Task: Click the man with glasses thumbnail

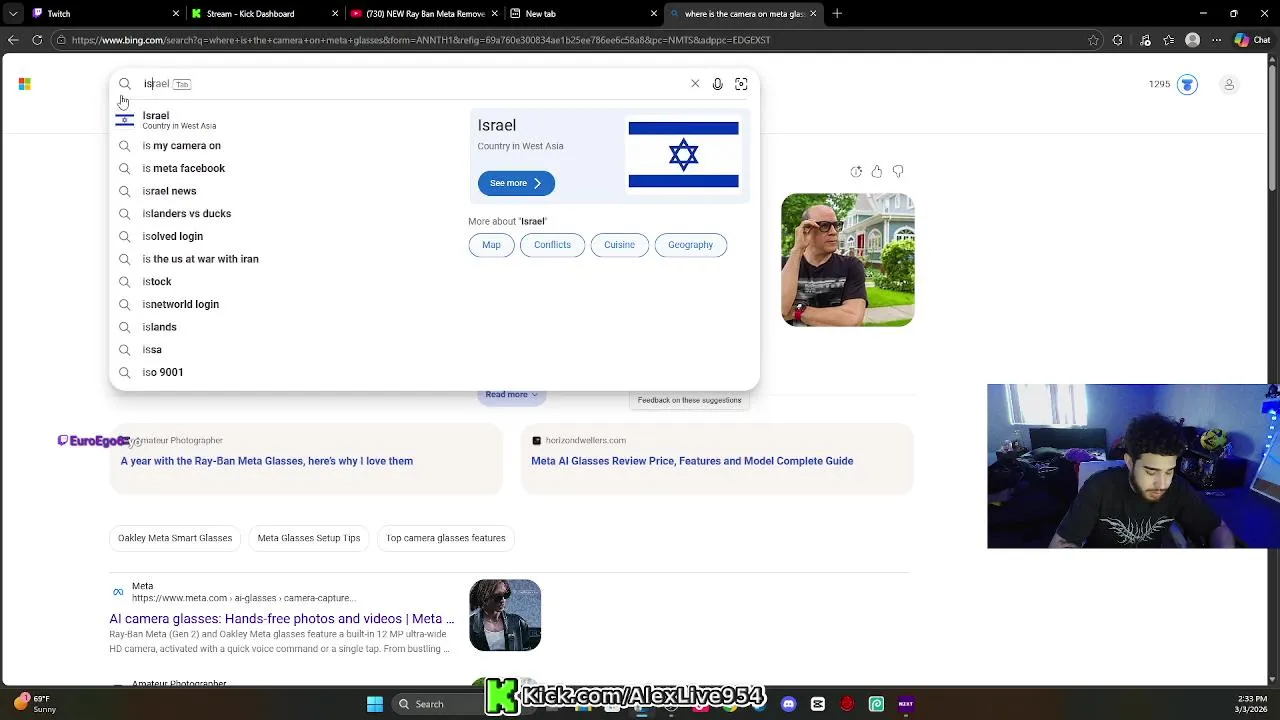Action: point(847,260)
